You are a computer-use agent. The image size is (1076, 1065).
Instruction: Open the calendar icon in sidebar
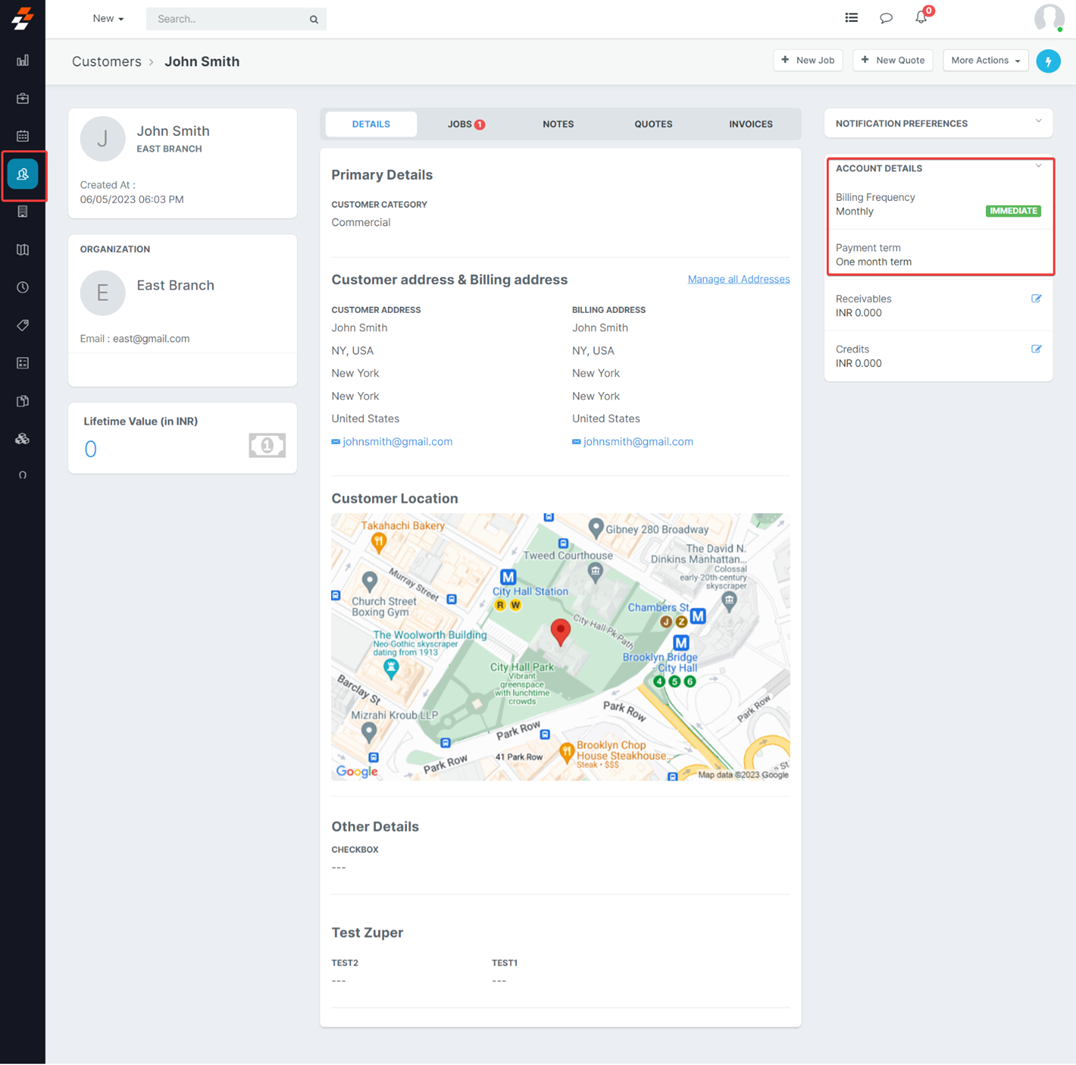point(22,136)
